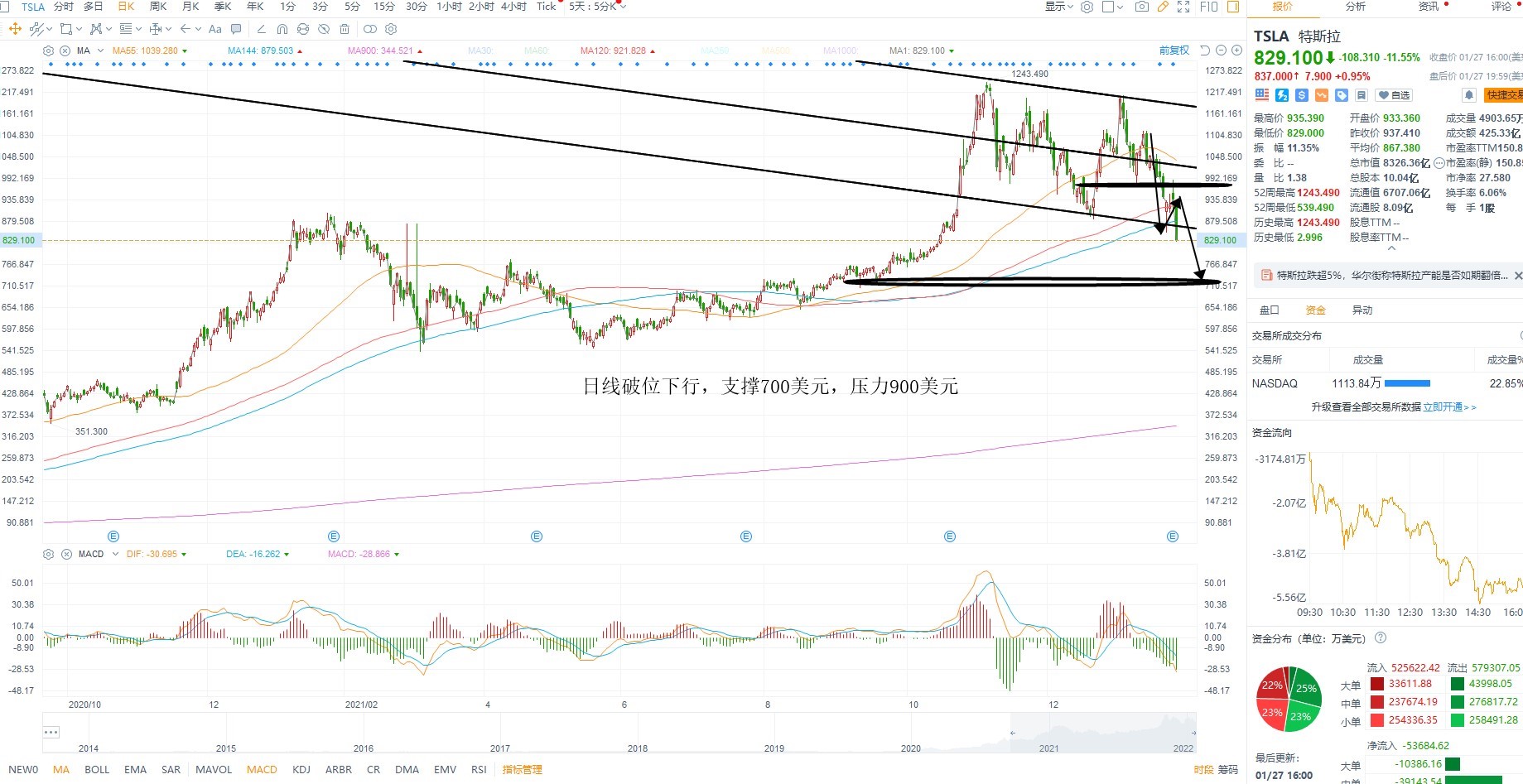Remove the MA indicator with its X icon
Screen dimensions: 1523x784
tap(65, 51)
